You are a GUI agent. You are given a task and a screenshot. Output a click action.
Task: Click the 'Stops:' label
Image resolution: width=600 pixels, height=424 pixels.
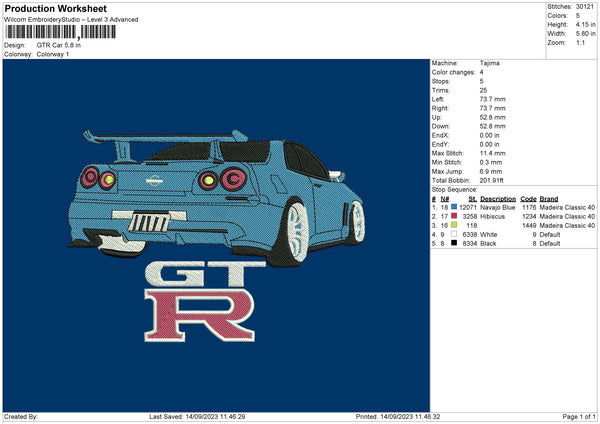tap(441, 82)
